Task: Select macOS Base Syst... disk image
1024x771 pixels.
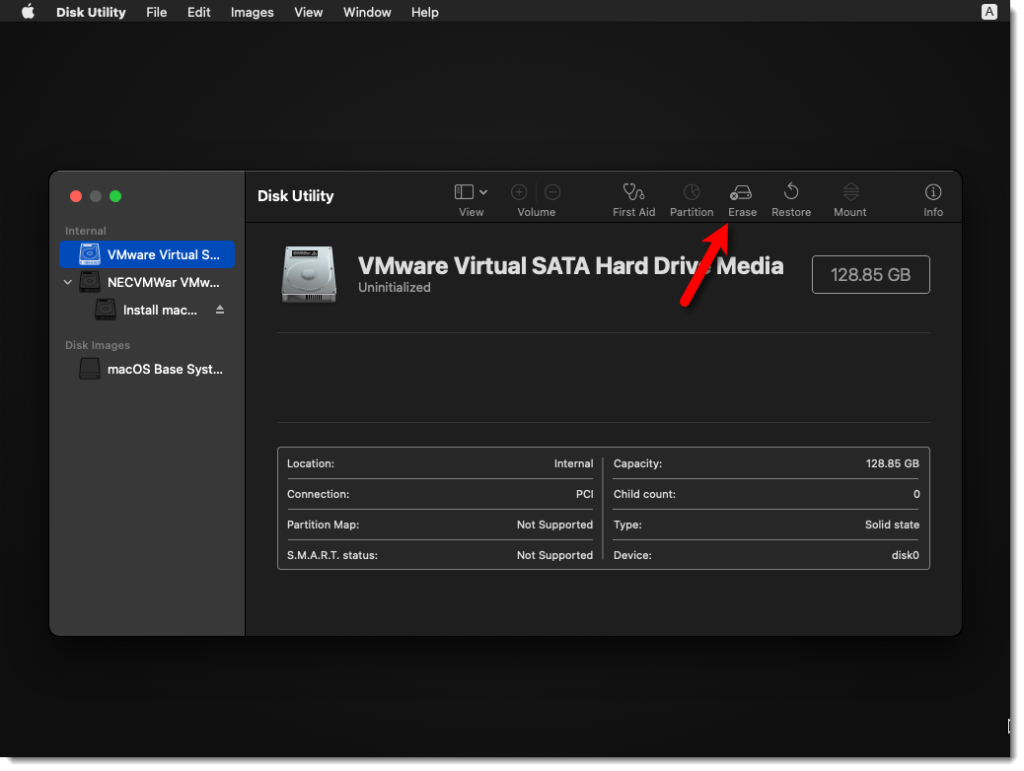Action: 151,370
